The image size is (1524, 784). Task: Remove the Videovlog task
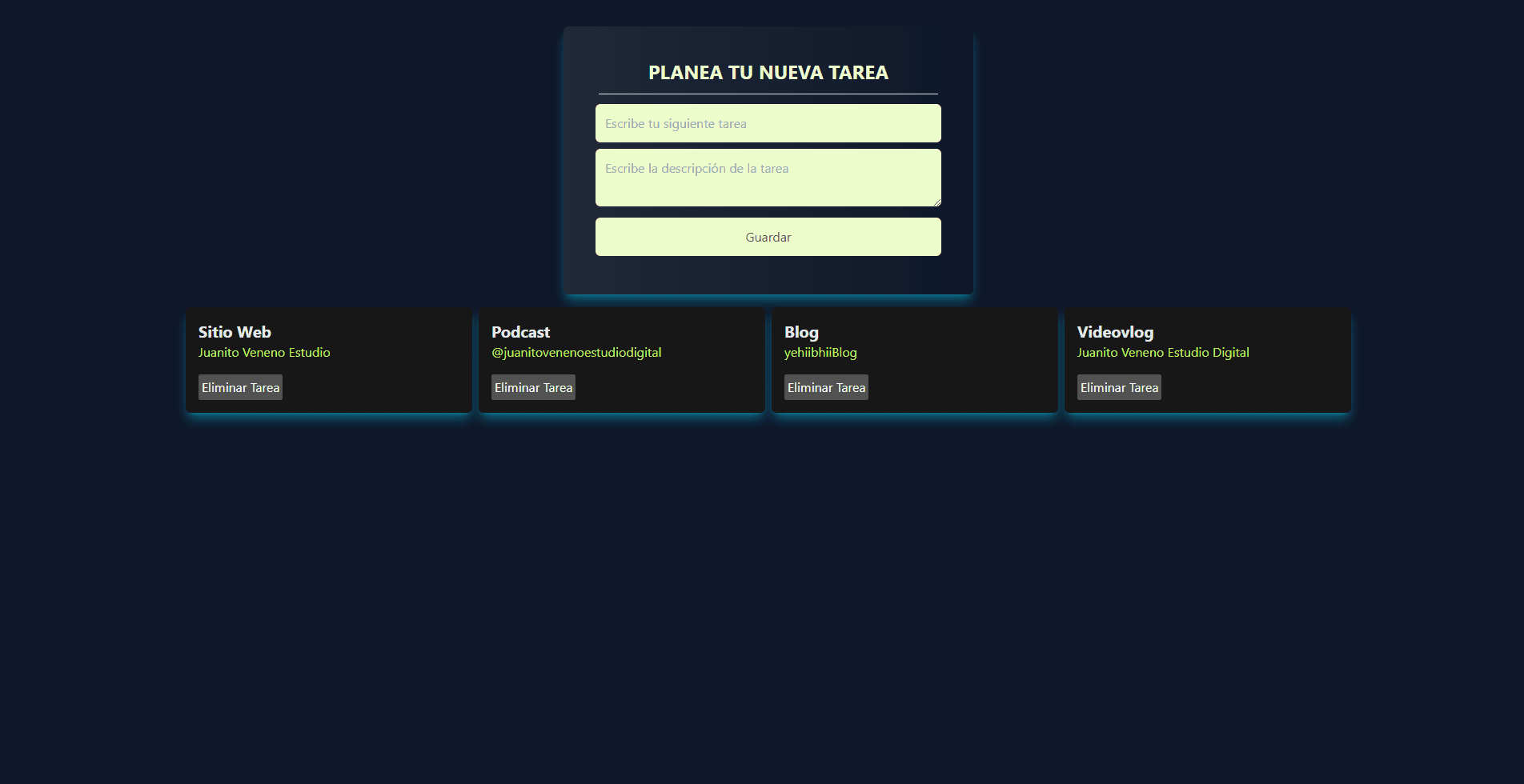1119,387
